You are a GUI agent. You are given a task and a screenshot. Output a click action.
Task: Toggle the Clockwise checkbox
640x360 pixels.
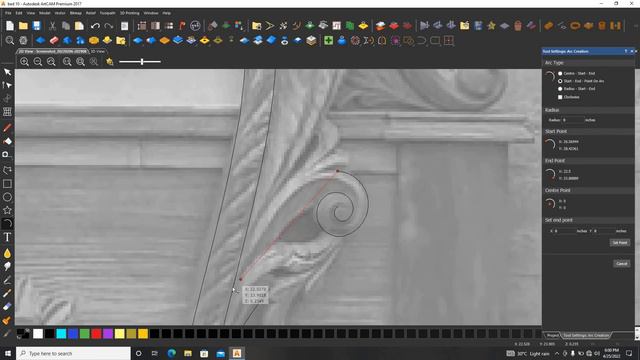coord(560,97)
